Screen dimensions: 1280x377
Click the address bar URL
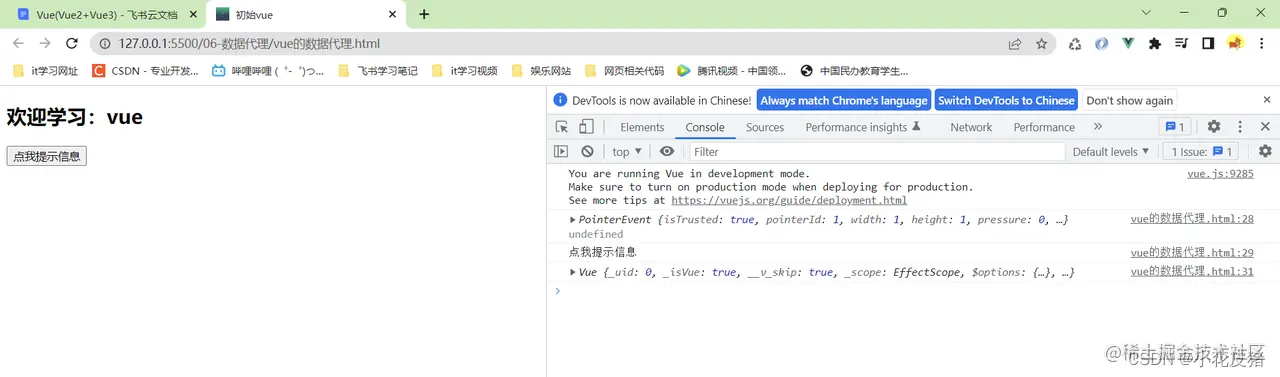(x=249, y=44)
